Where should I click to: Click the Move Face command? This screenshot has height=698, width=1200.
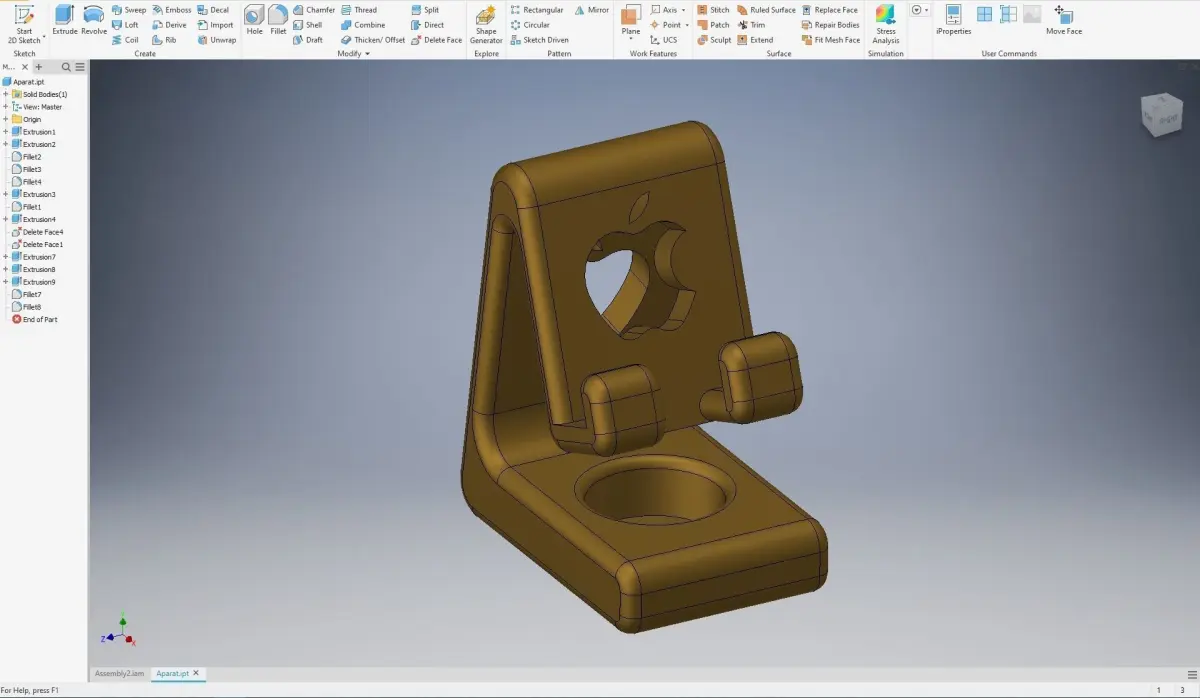pyautogui.click(x=1064, y=20)
